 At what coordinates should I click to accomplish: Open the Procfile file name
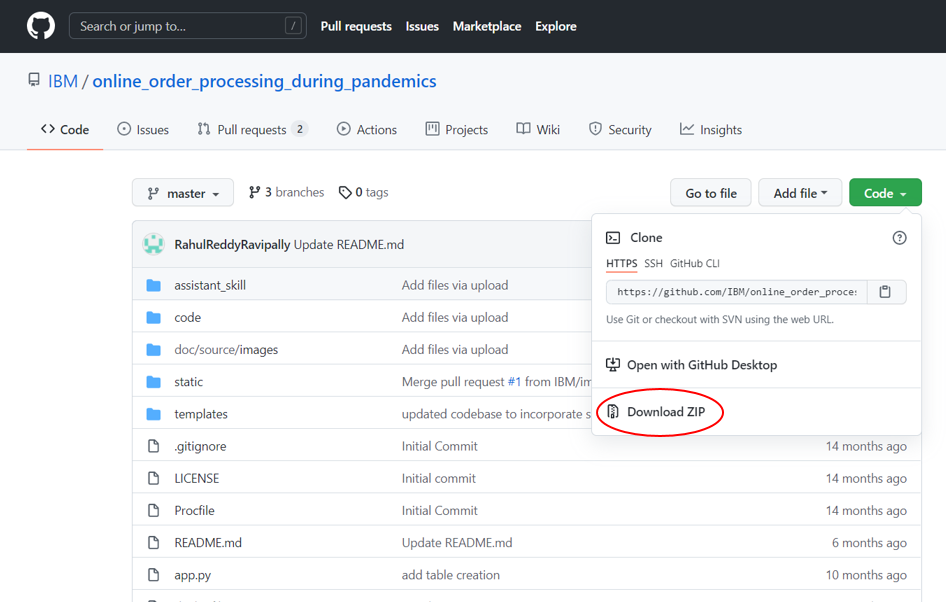(194, 510)
